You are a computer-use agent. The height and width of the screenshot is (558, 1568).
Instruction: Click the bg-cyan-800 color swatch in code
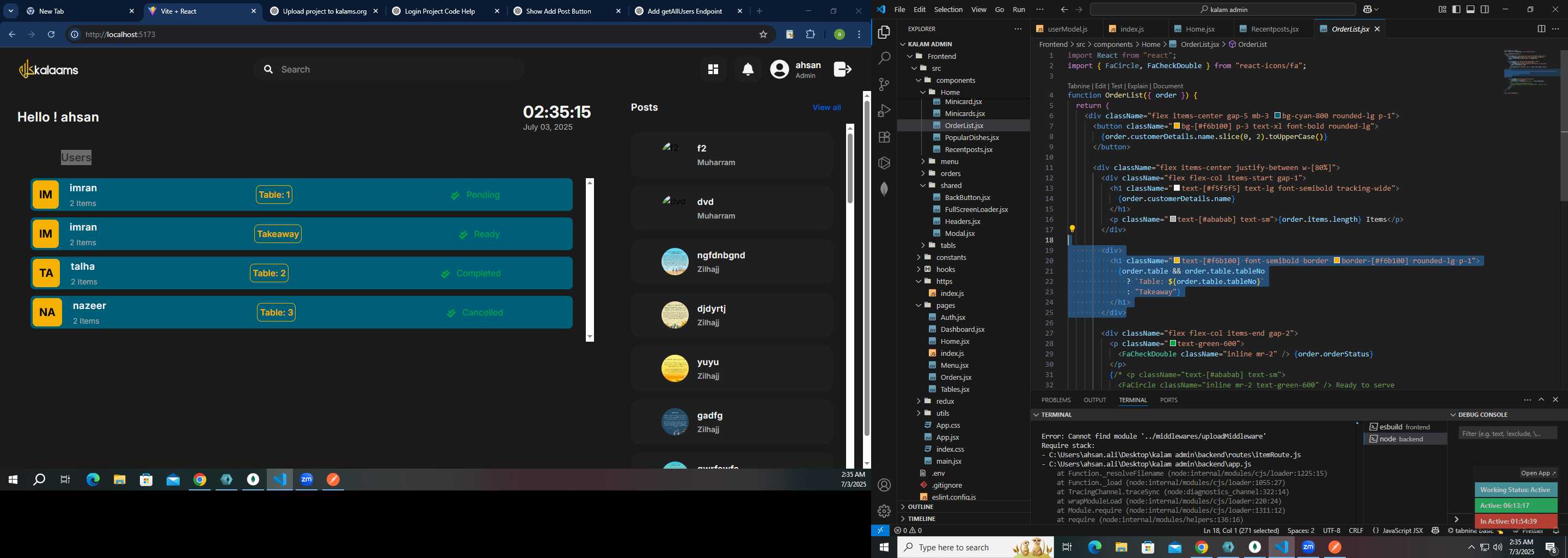(x=1278, y=116)
